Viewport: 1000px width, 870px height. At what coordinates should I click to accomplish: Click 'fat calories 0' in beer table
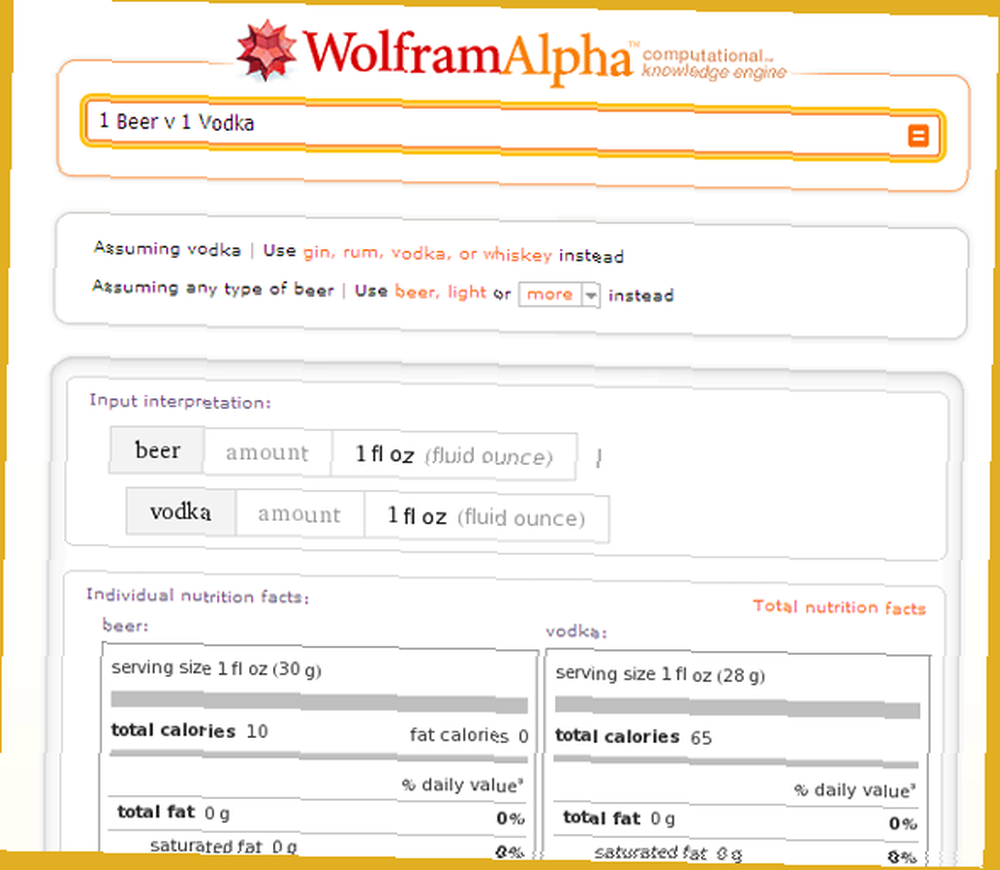pos(469,736)
